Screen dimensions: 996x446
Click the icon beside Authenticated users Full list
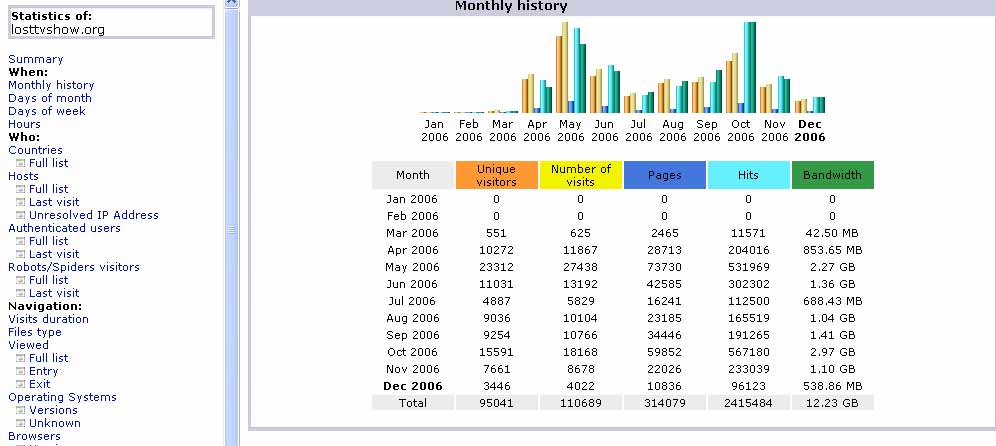[20, 241]
